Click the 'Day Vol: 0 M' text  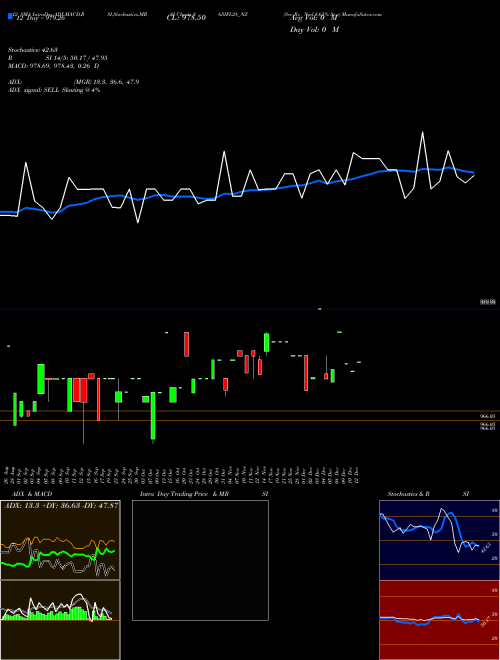click(314, 30)
